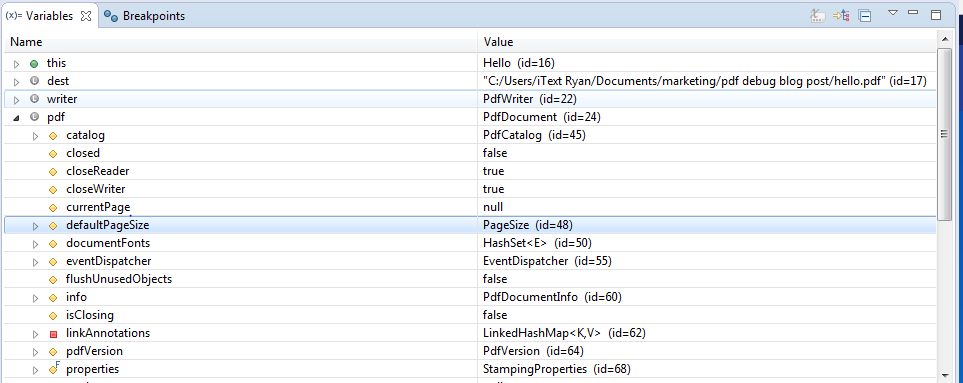This screenshot has height=383, width=963.
Task: Click green icon beside 'this'
Action: pos(34,63)
